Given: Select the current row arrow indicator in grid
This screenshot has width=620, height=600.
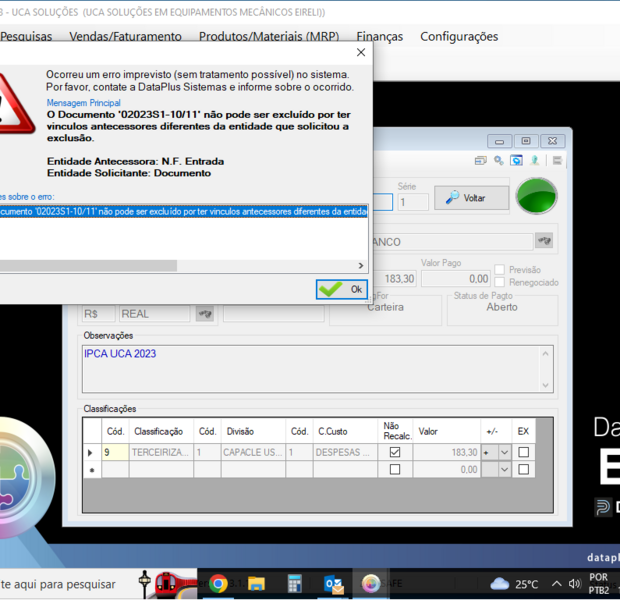Looking at the screenshot, I should coord(91,452).
